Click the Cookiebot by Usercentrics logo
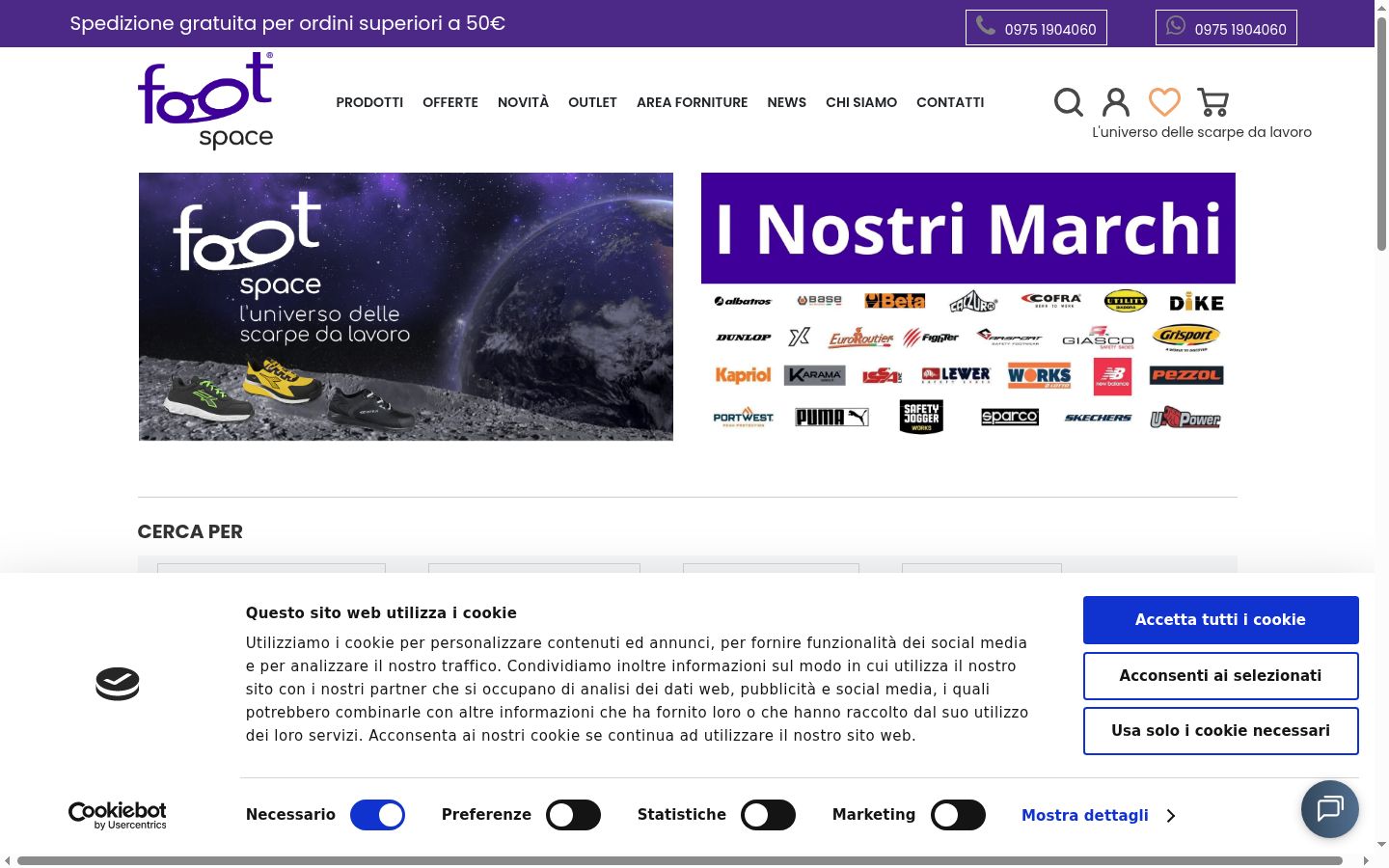 pos(118,816)
